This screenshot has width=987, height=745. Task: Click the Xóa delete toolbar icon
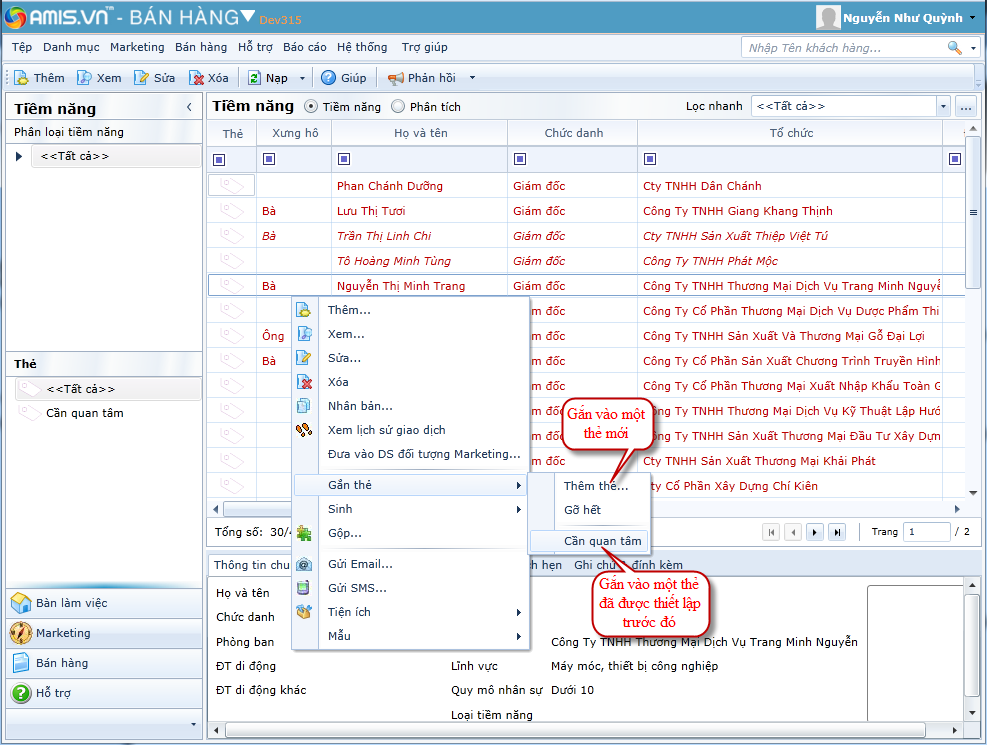click(197, 78)
